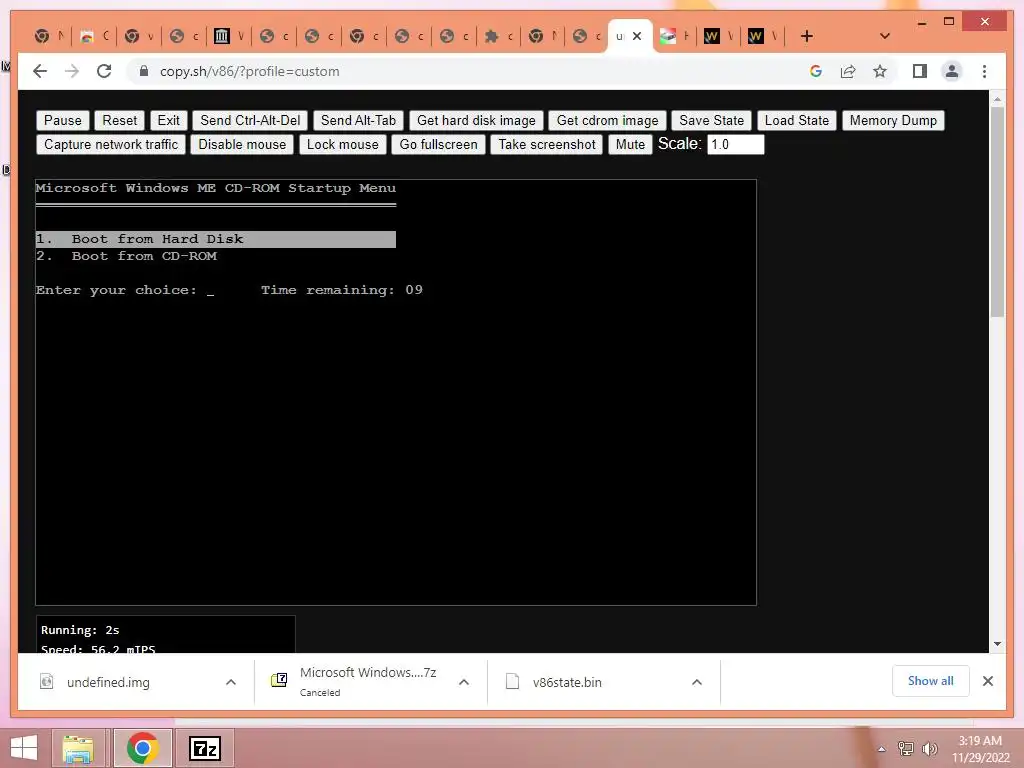Click the Save State button
The width and height of the screenshot is (1024, 768).
coord(711,120)
